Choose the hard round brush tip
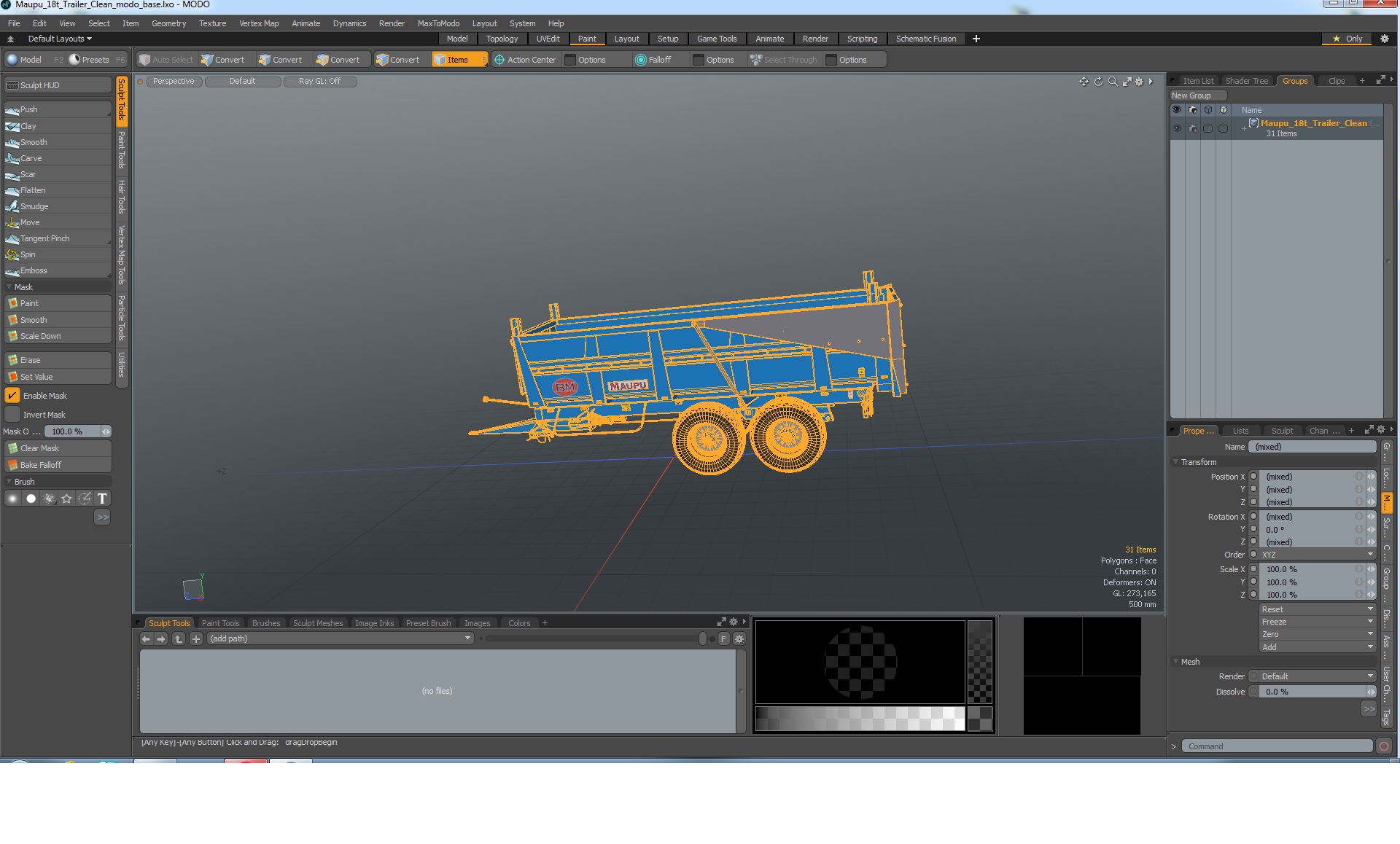1400x844 pixels. (x=31, y=499)
